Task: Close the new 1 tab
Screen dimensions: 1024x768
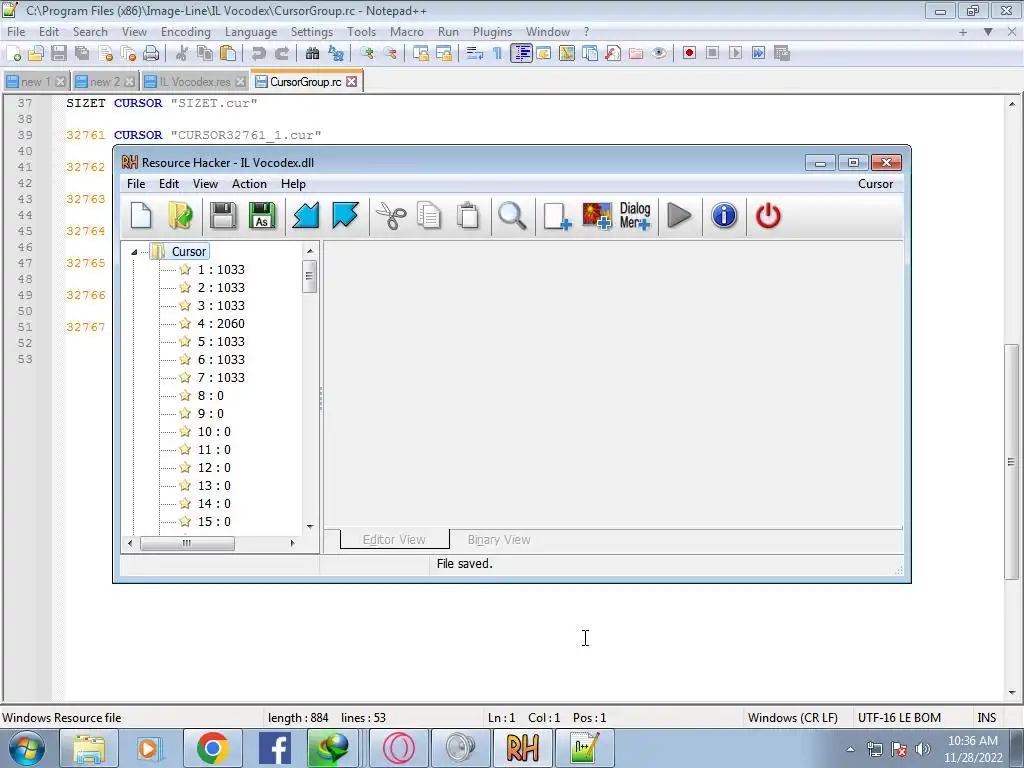Action: point(60,82)
